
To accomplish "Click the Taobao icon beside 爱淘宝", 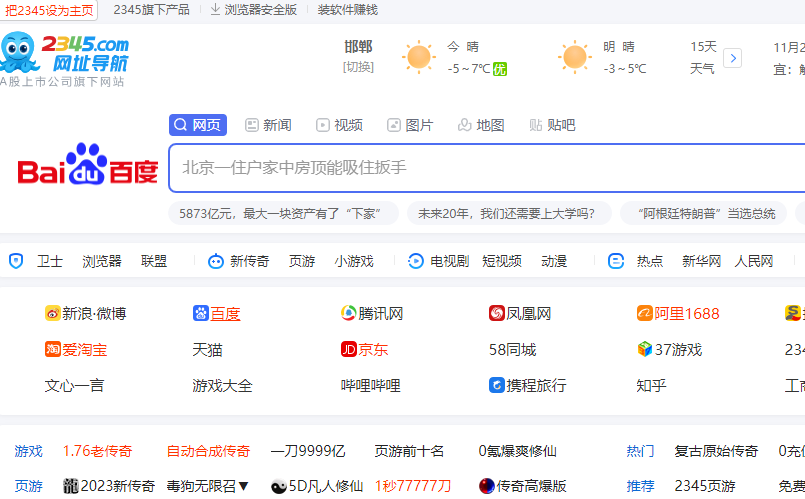I will pyautogui.click(x=53, y=350).
